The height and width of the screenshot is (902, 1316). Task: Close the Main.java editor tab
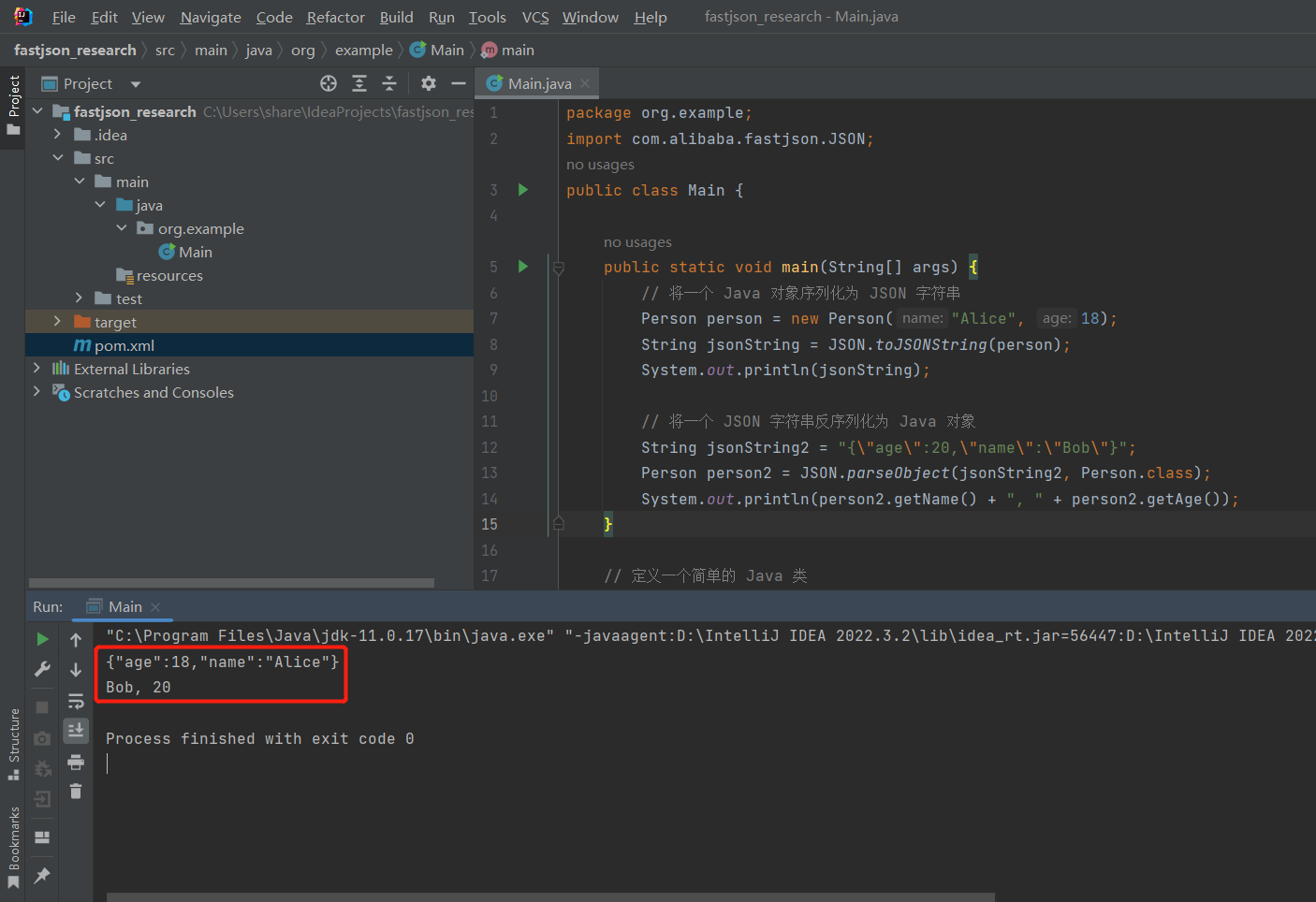coord(585,83)
